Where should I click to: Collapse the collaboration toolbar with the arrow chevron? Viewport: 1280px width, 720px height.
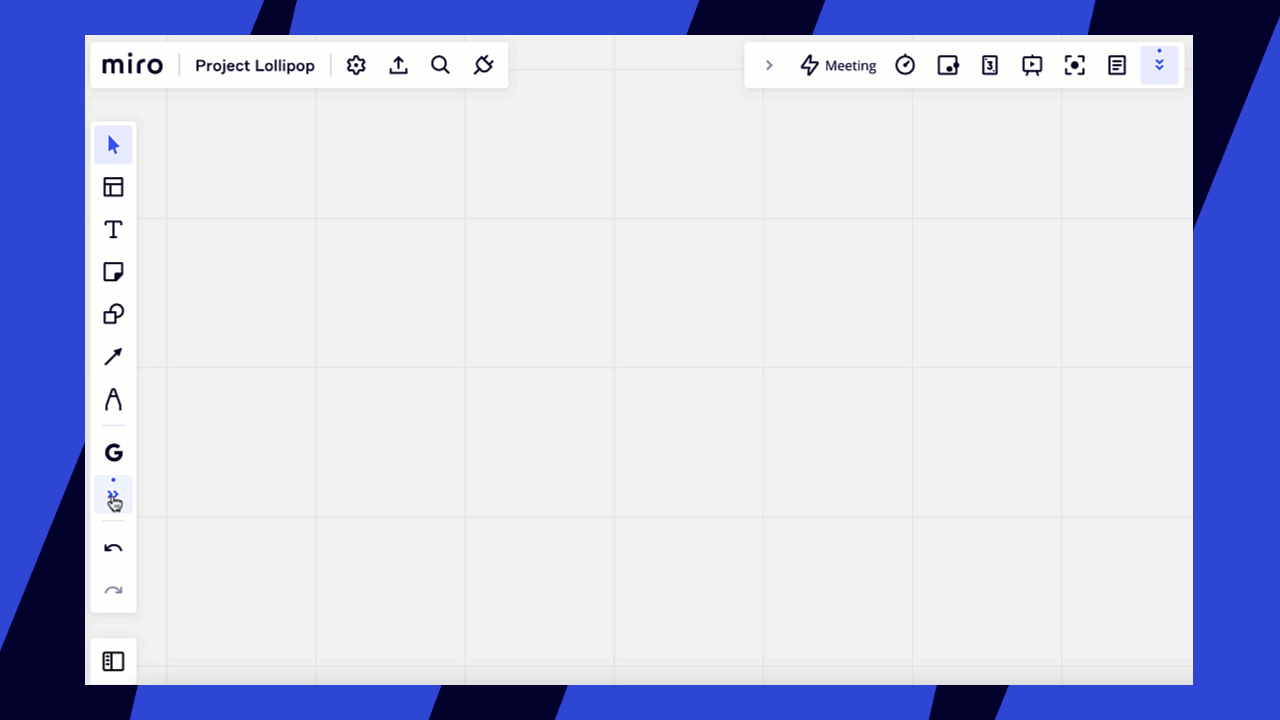(769, 65)
